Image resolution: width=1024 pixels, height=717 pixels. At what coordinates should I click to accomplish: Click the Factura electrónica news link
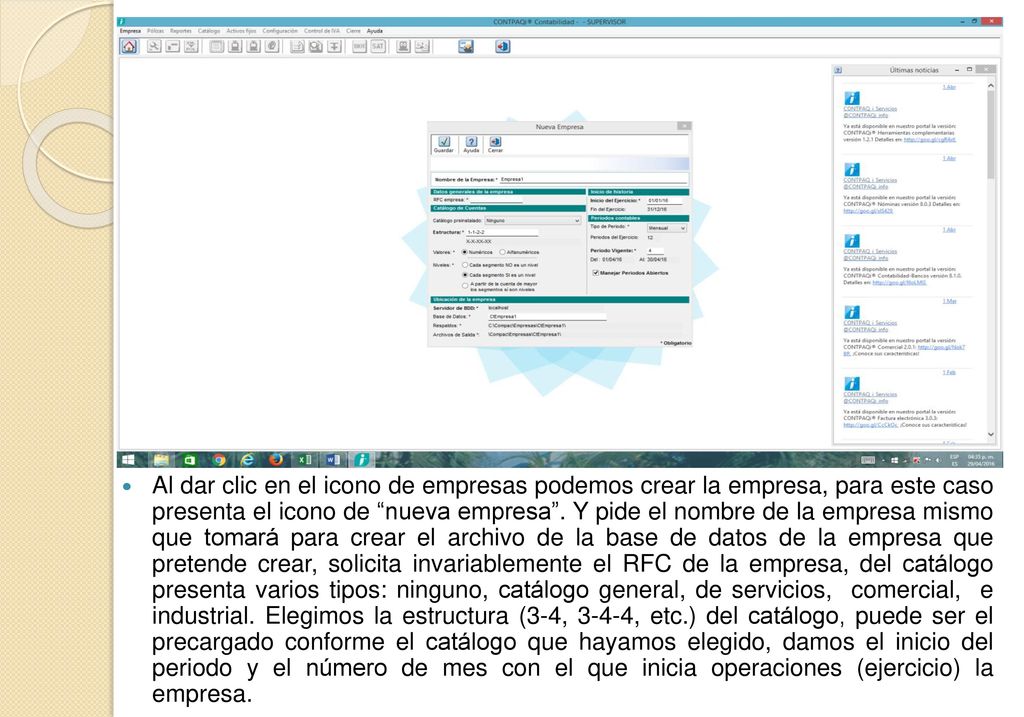pos(871,425)
